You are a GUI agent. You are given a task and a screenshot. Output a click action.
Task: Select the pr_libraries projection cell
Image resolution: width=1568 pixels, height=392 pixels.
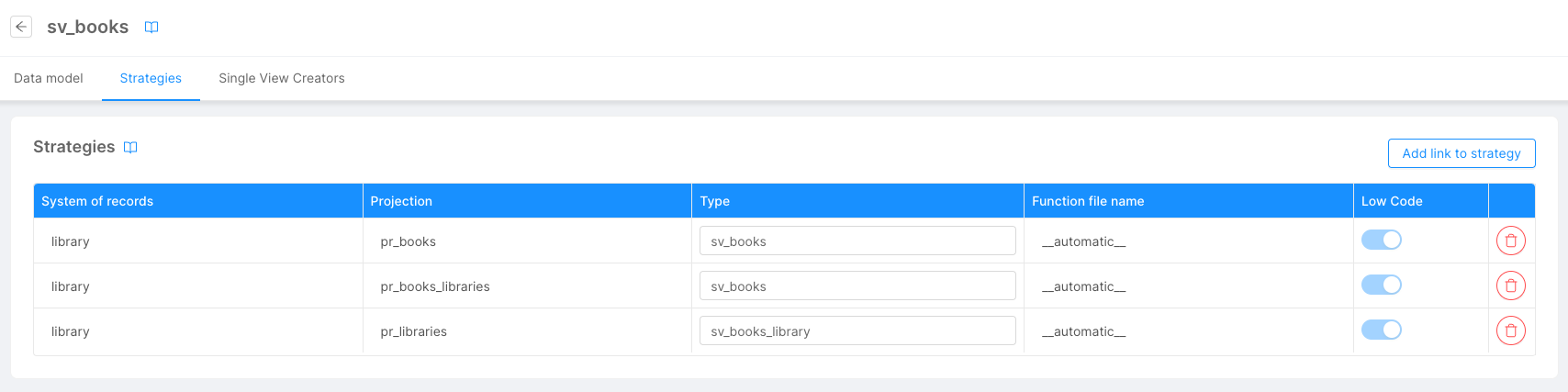[414, 331]
